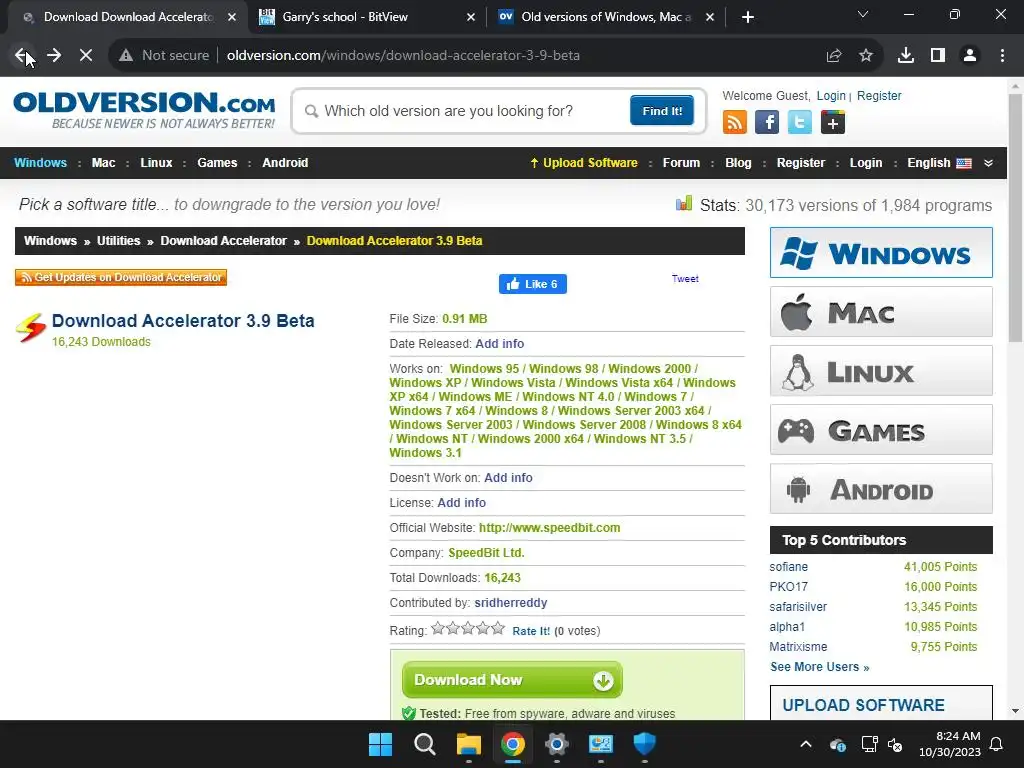The height and width of the screenshot is (768, 1024).
Task: Open top contributor sofiane
Action: 788,567
